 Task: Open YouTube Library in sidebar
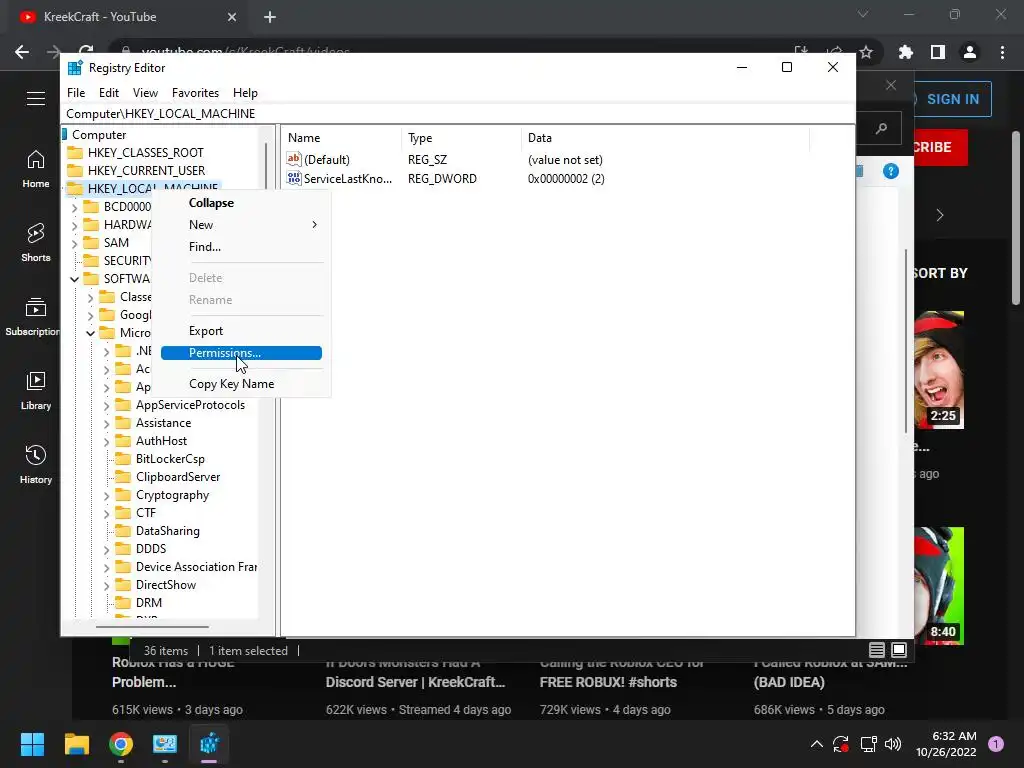point(36,391)
